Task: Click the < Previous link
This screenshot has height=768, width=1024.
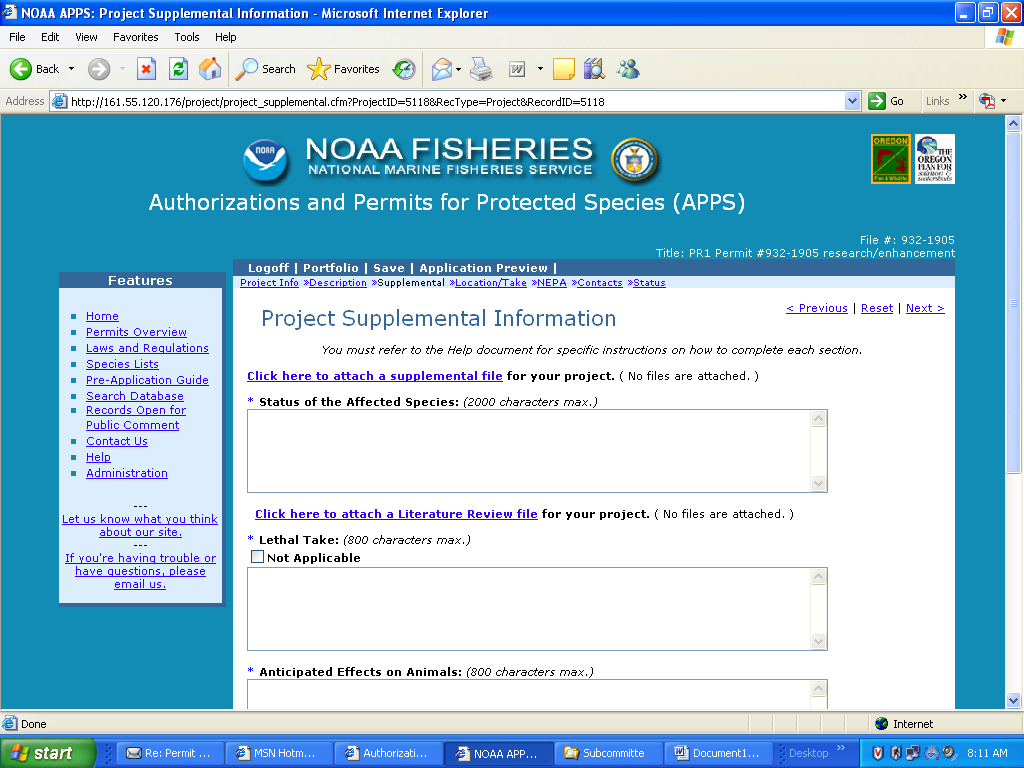Action: 816,308
